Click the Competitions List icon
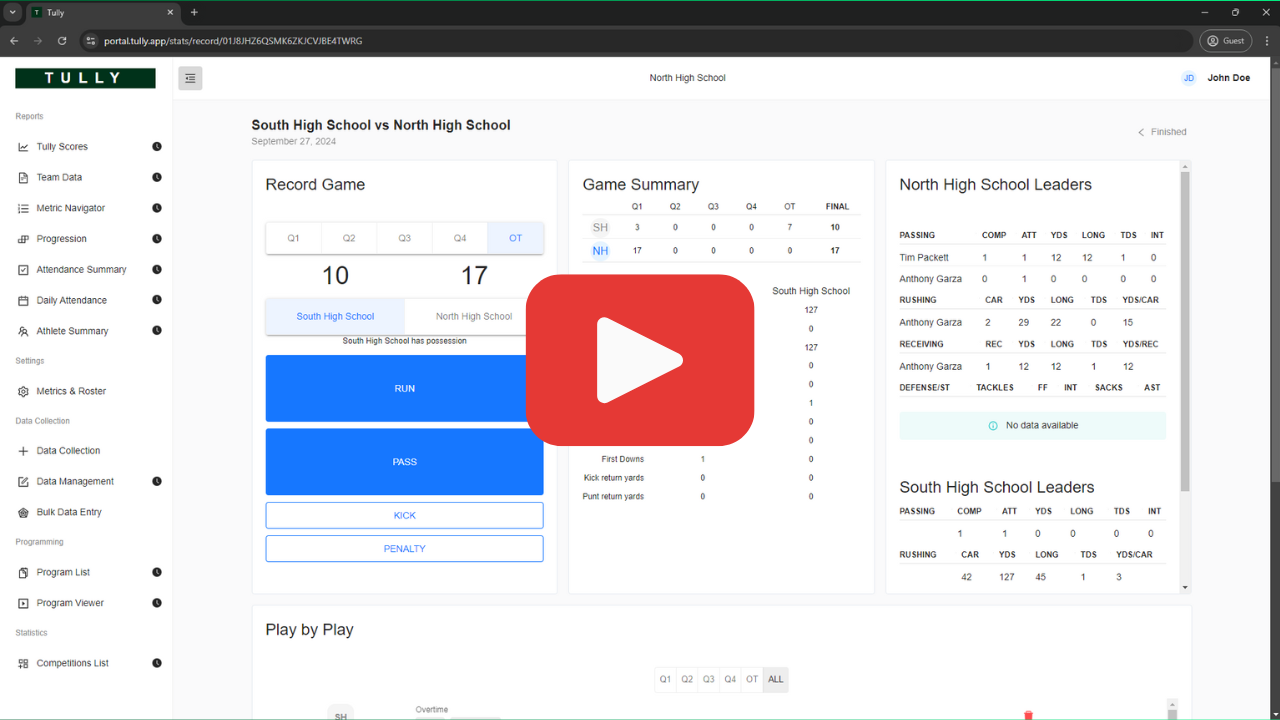Screen dimensions: 1280x720 24,664
